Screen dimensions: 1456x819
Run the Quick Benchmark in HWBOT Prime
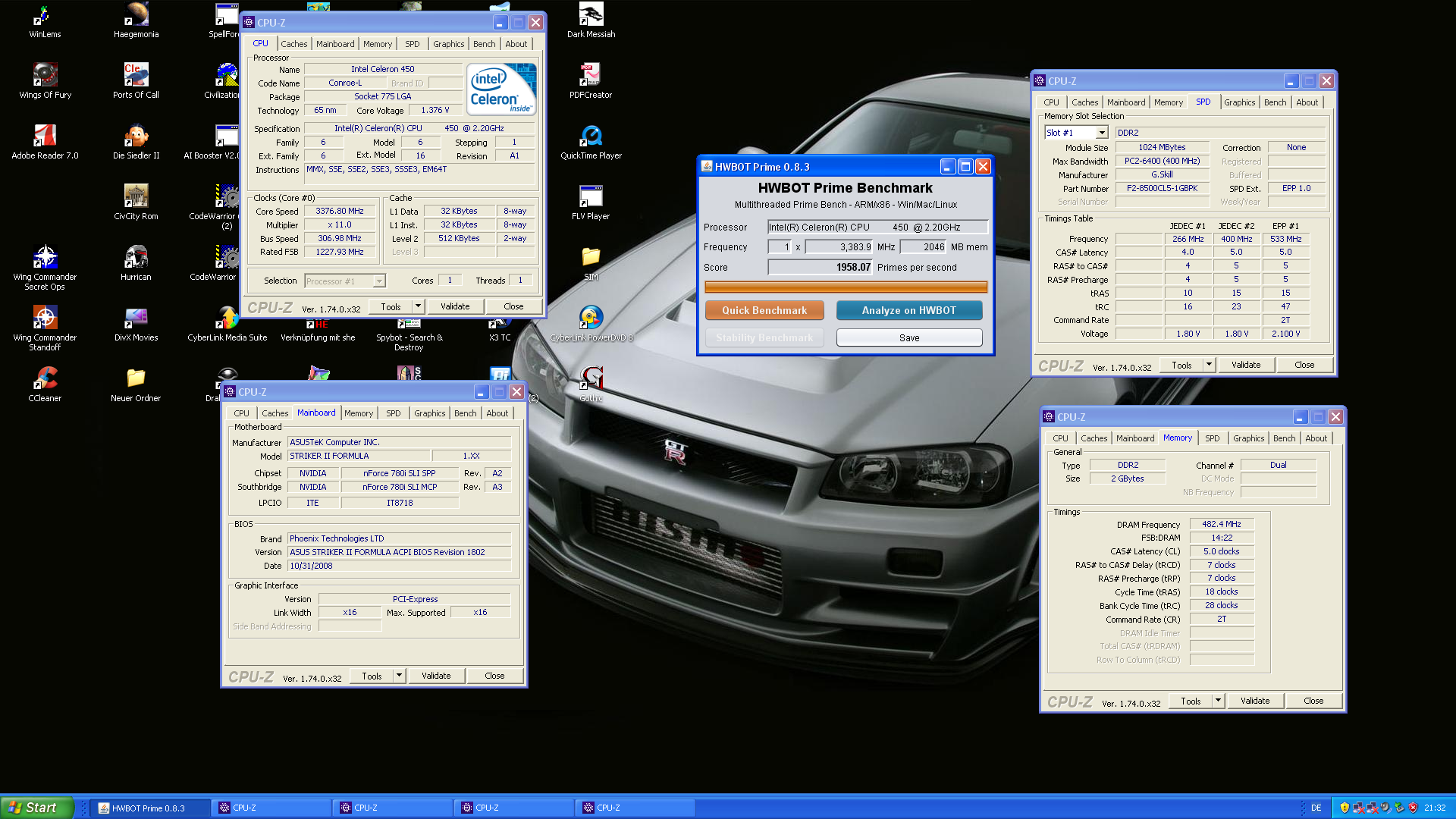tap(764, 310)
